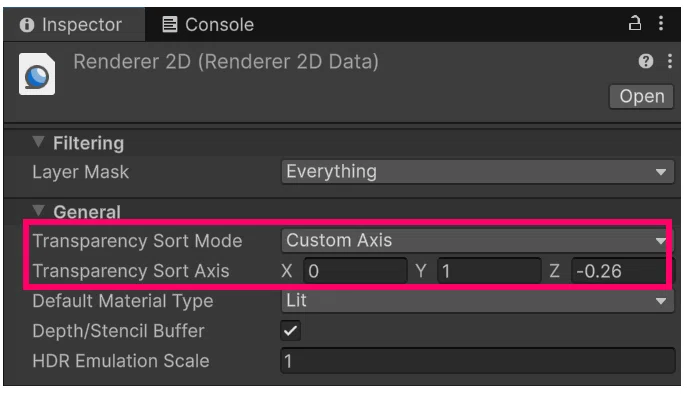Click the Renderer 2D Data asset icon
This screenshot has height=394, width=687.
[37, 74]
